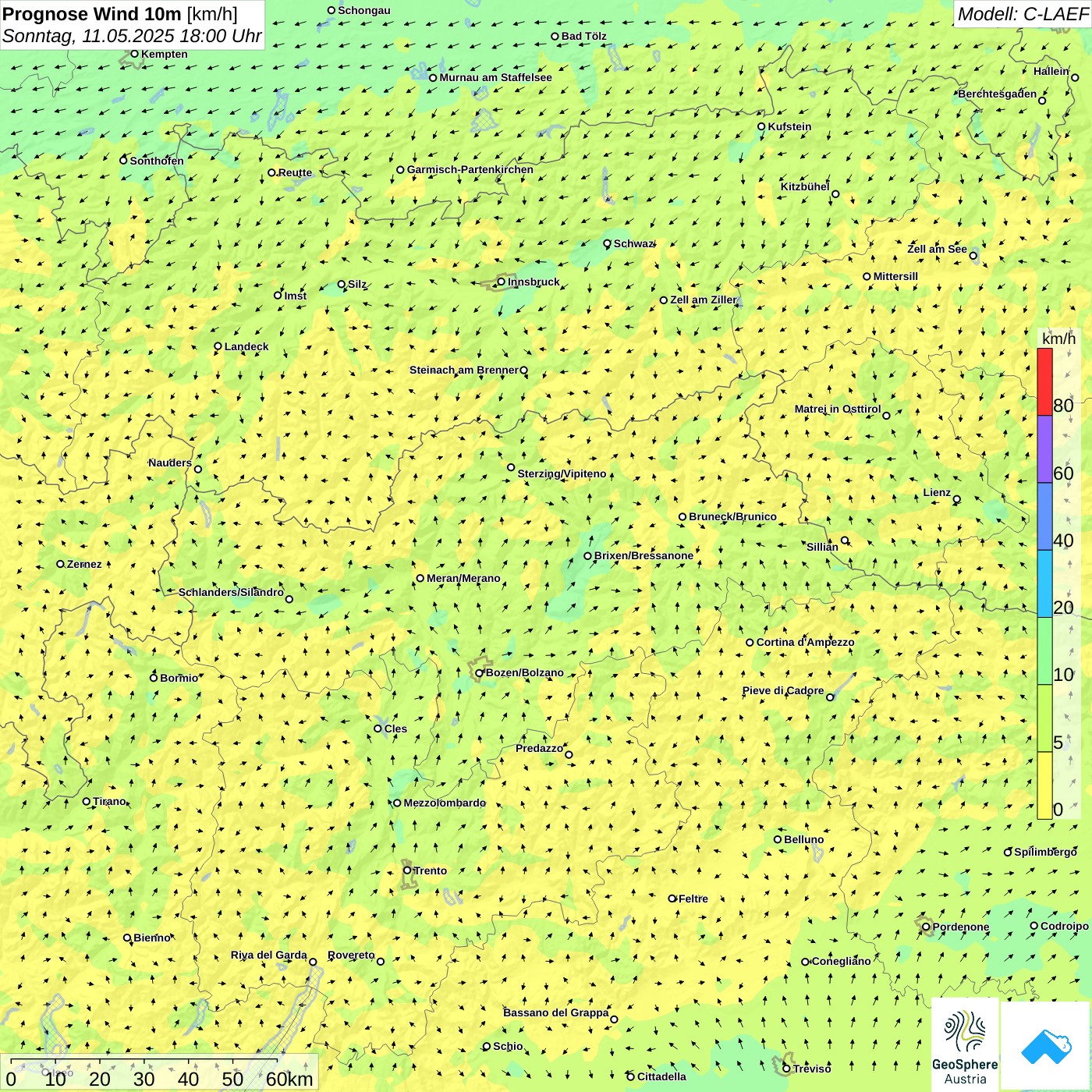Click the Sterzing/Vipiteno marker
The width and height of the screenshot is (1092, 1092).
(511, 468)
